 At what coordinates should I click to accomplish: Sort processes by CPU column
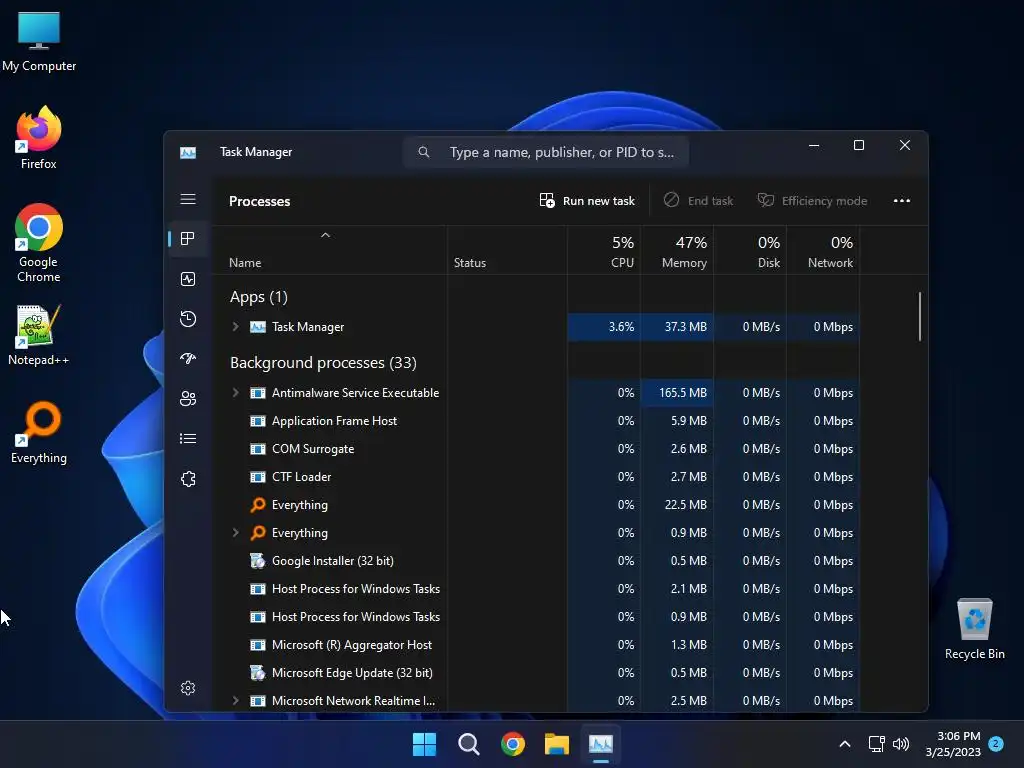[x=604, y=250]
